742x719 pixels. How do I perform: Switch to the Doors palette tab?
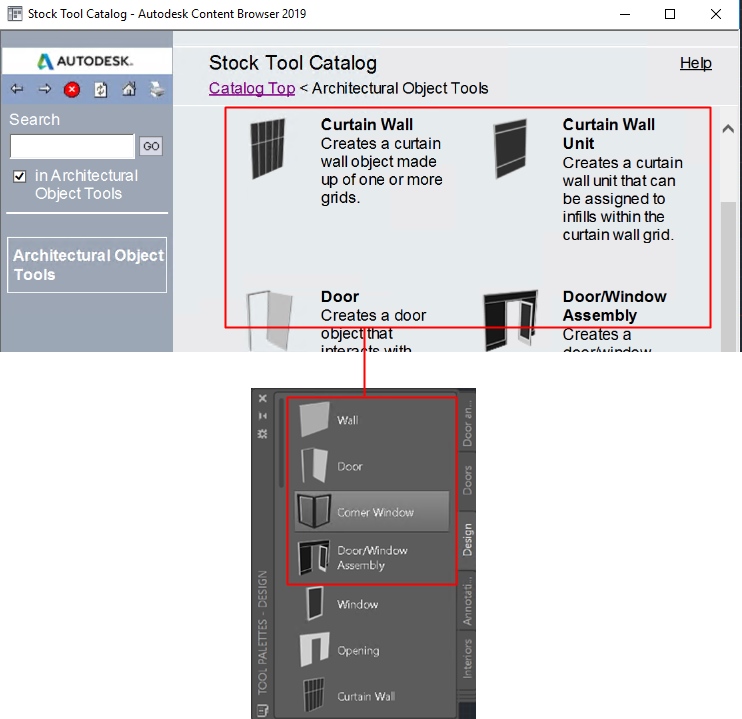click(x=468, y=480)
